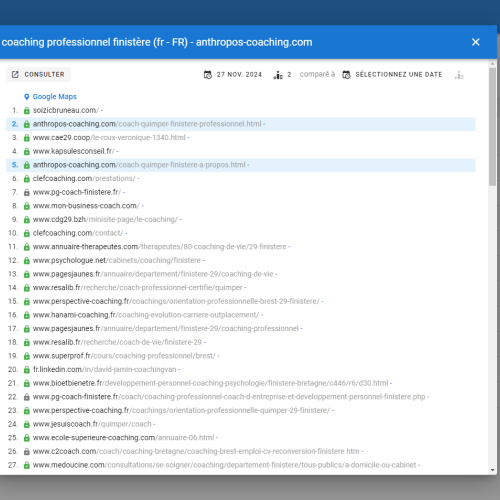
Task: Open the fr.linkedin.com david-jamin result
Action: click(x=105, y=370)
